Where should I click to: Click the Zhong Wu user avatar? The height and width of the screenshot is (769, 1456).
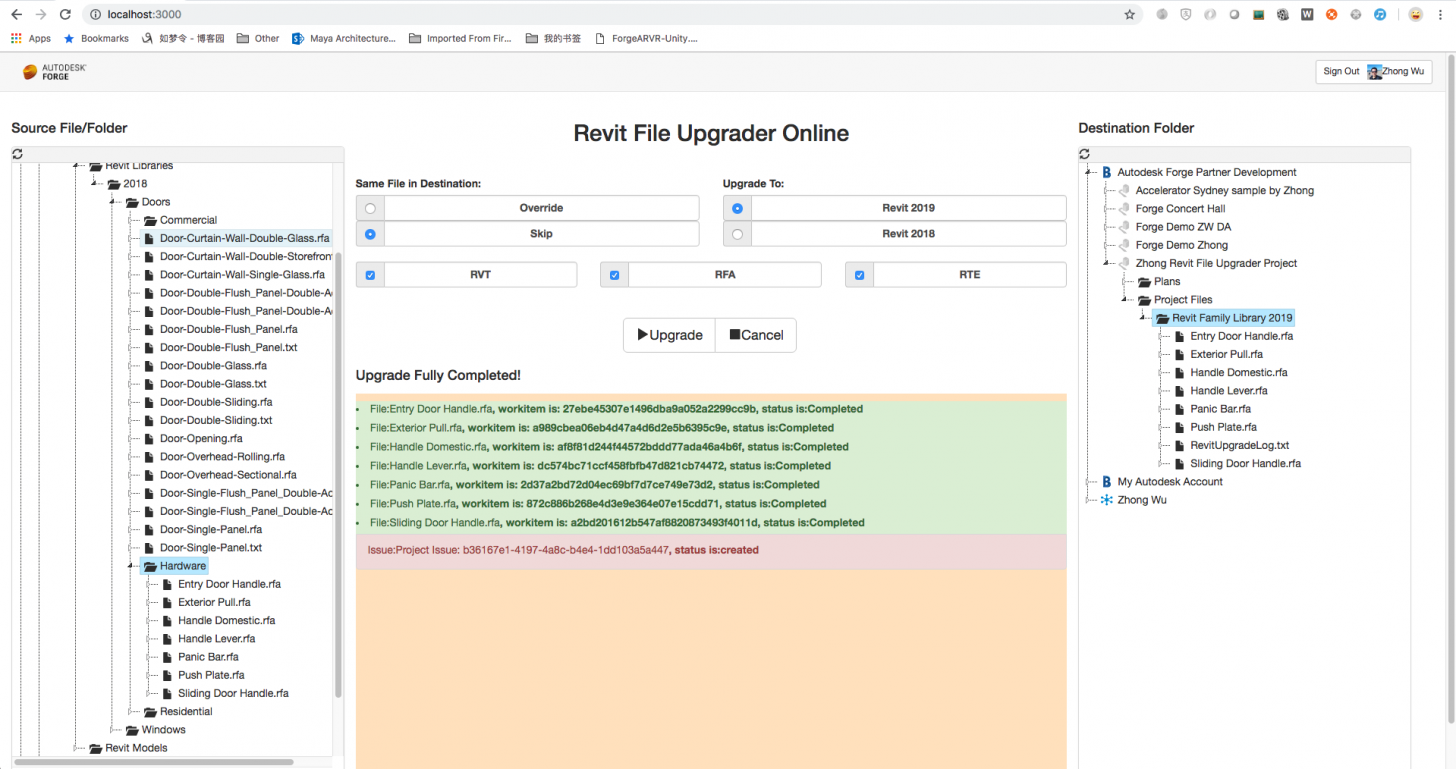1375,71
